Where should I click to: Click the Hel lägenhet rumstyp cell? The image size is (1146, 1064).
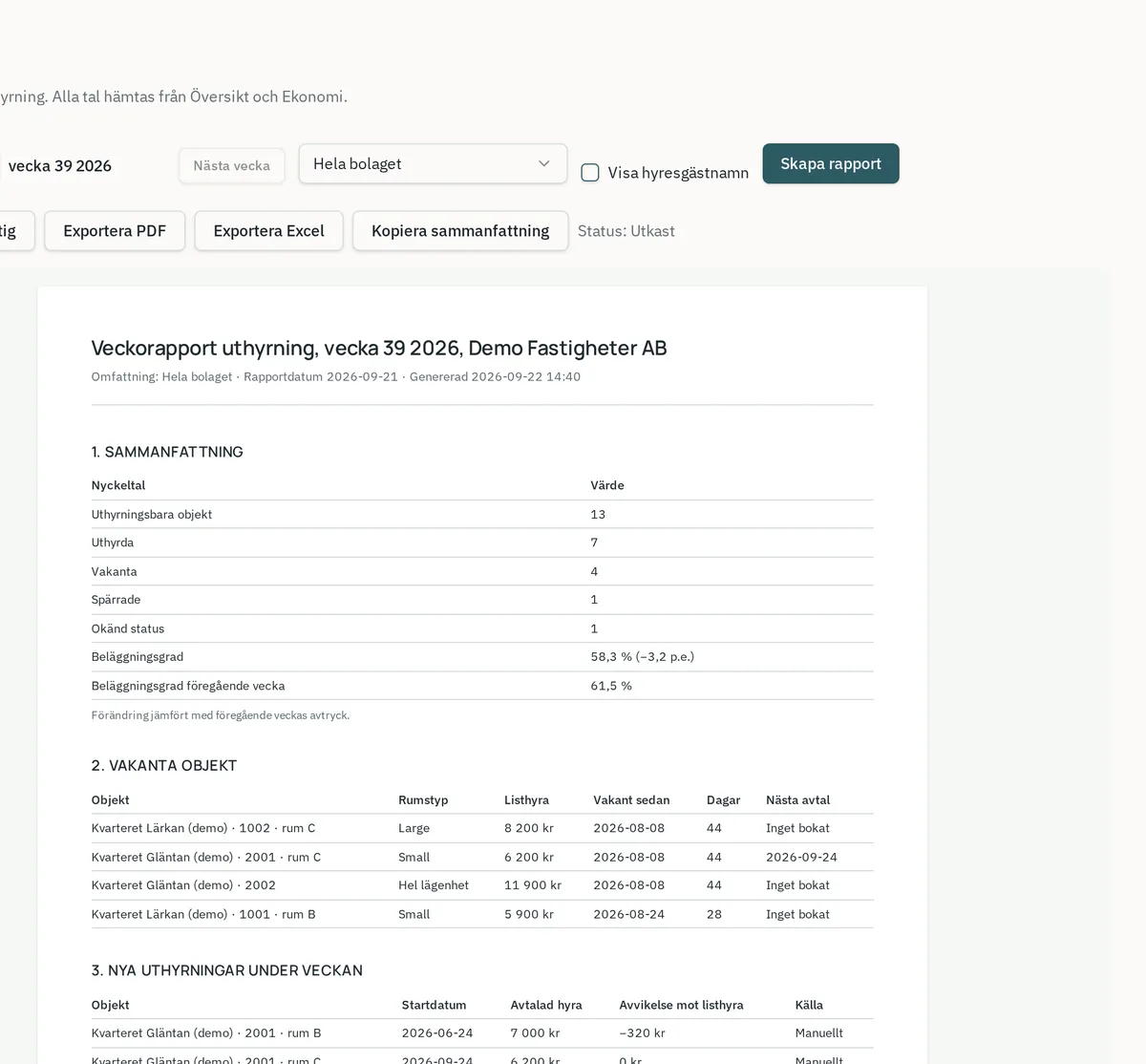(x=434, y=885)
